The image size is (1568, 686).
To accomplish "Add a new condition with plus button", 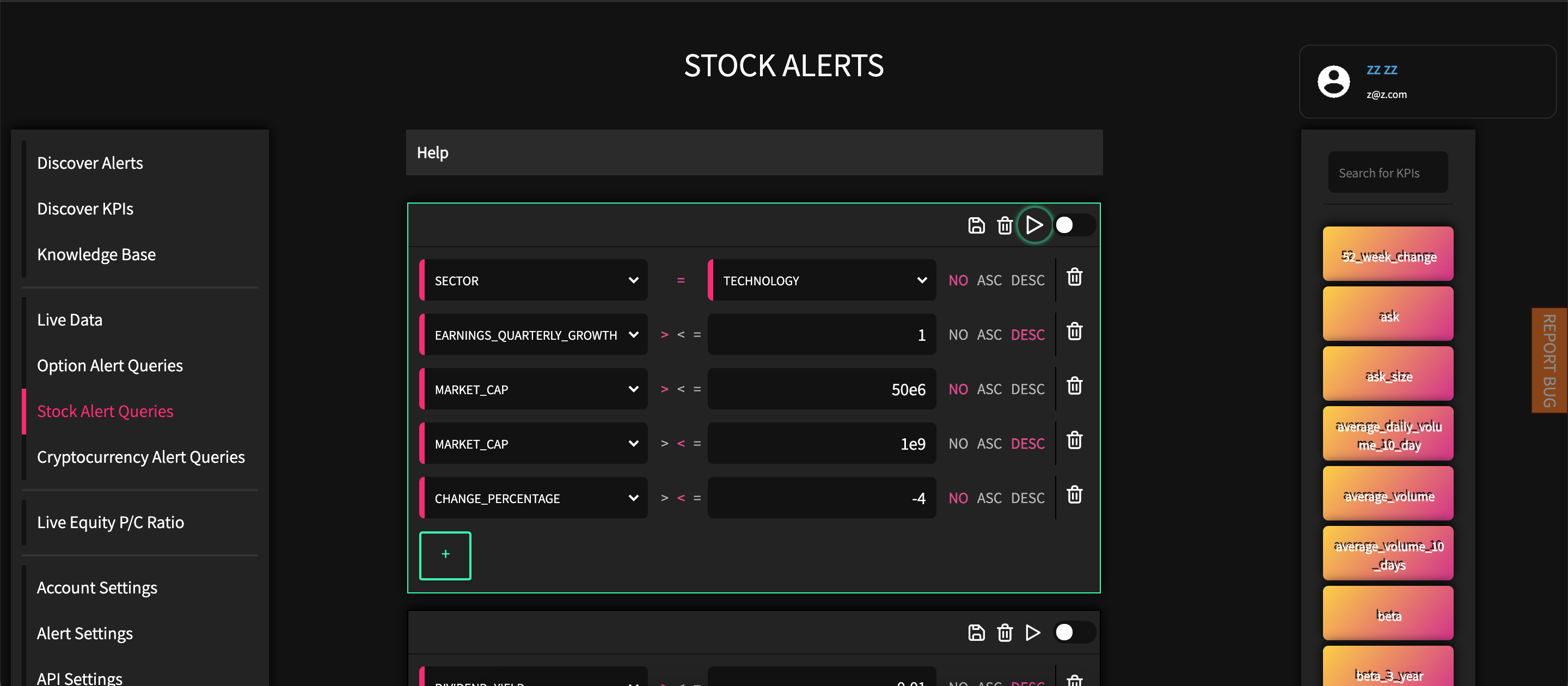I will point(445,555).
